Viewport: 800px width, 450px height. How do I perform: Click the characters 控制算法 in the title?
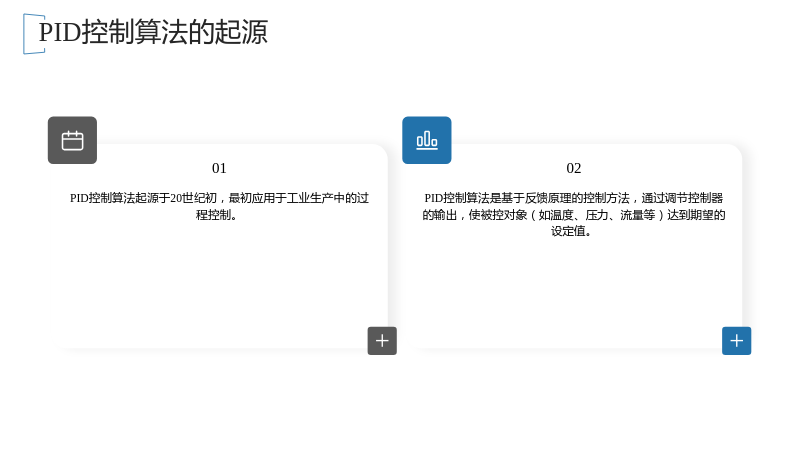tap(134, 32)
